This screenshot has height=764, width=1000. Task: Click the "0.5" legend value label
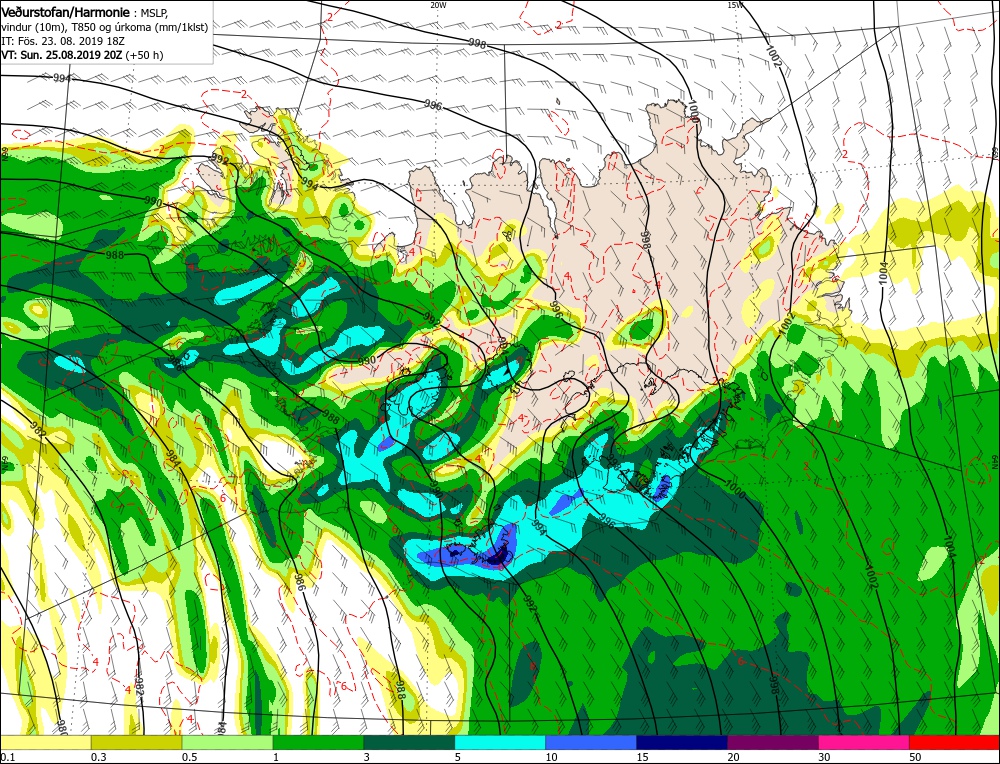189,757
